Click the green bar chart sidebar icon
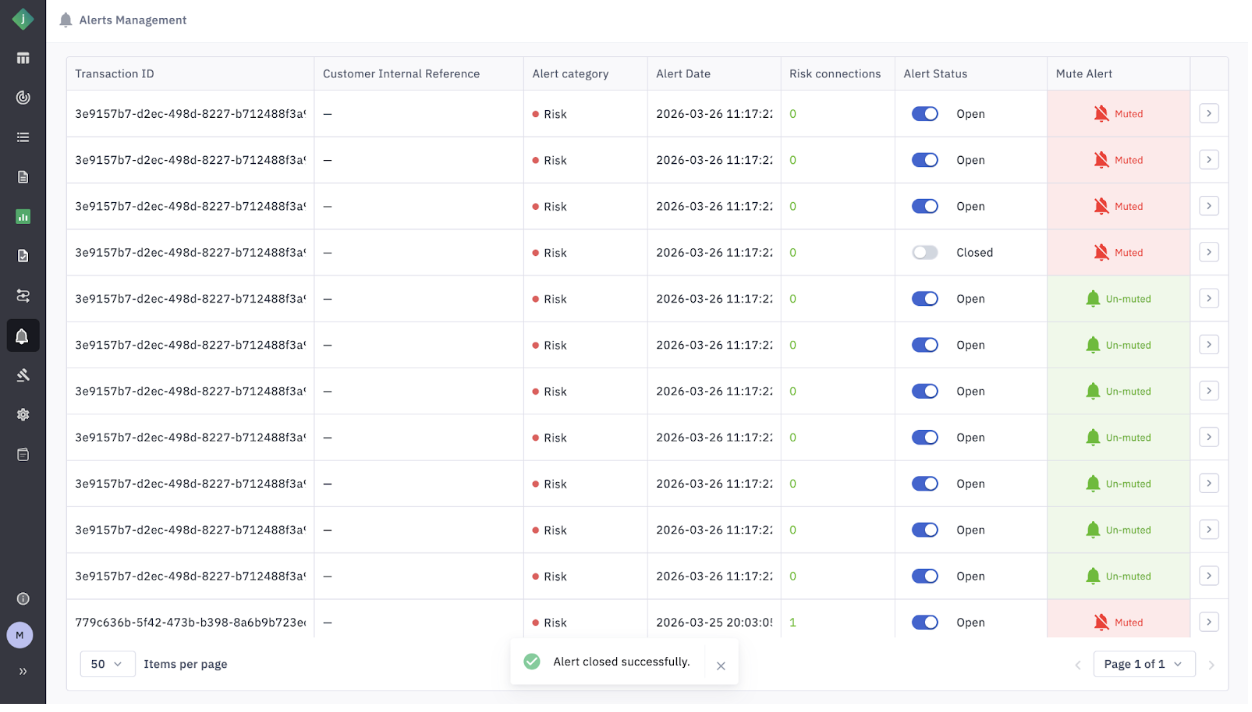Viewport: 1252px width, 712px height. (22, 216)
